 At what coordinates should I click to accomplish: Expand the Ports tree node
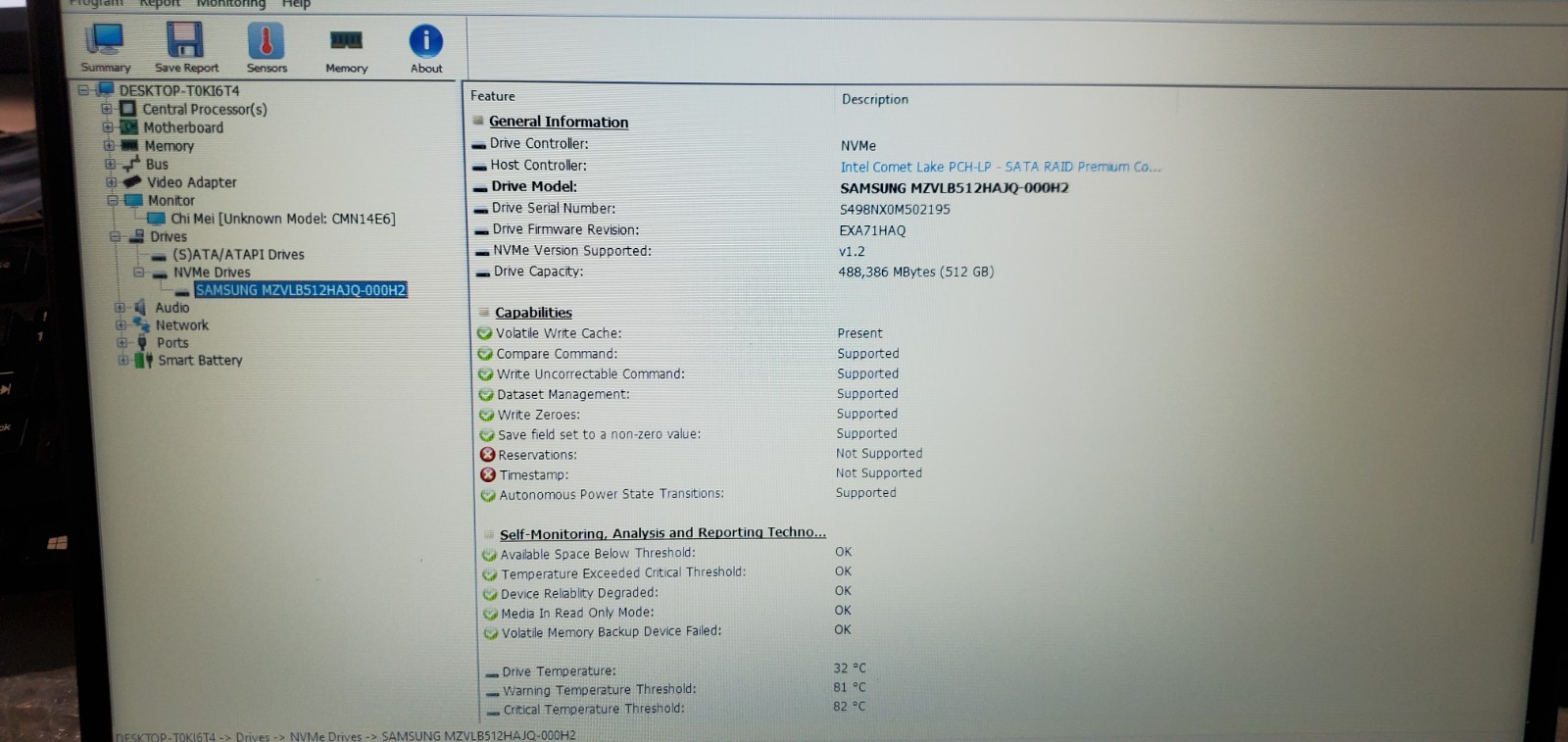(x=122, y=342)
